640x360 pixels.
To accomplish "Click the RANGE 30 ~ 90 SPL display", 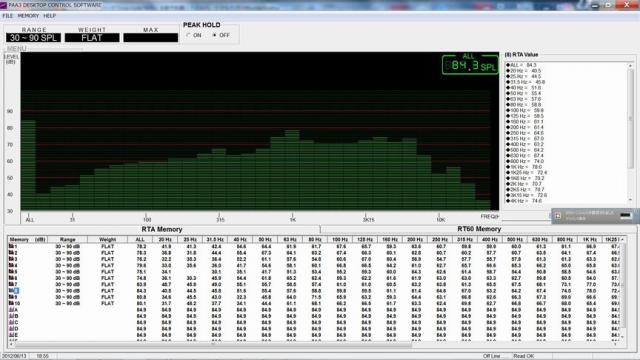I will pyautogui.click(x=33, y=38).
